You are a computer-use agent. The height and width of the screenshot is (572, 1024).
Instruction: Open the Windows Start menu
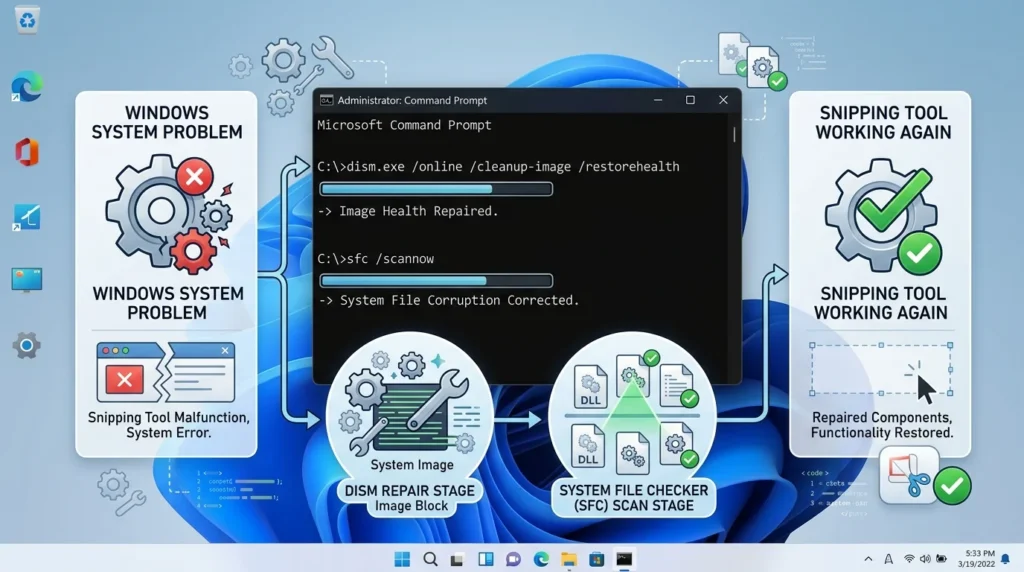point(402,559)
